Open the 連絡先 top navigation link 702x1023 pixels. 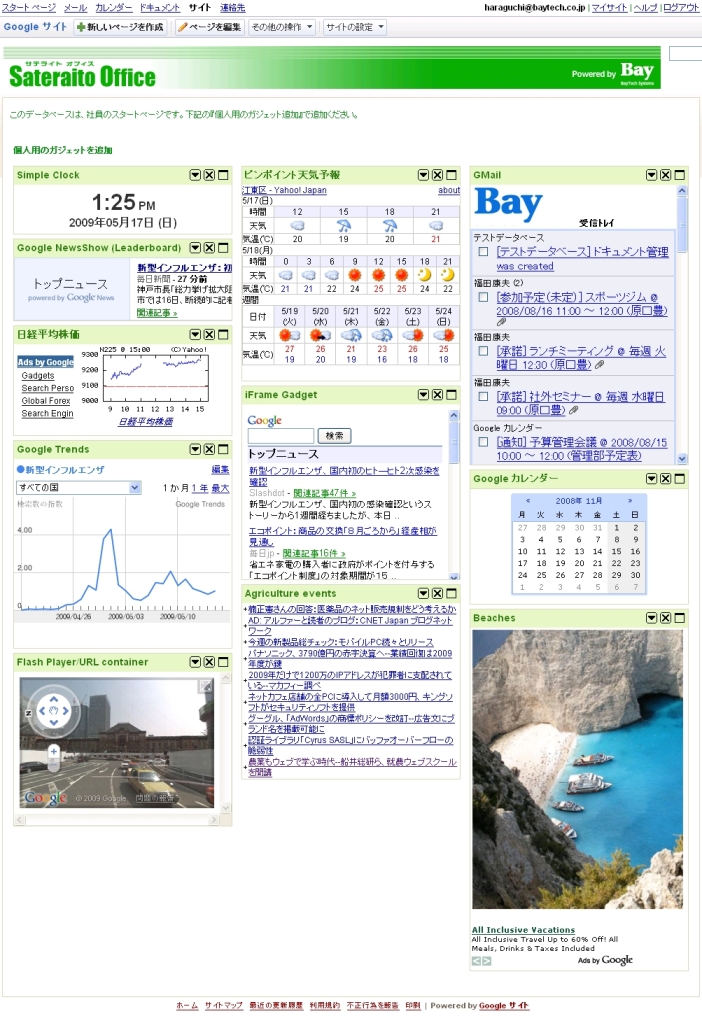click(x=232, y=8)
